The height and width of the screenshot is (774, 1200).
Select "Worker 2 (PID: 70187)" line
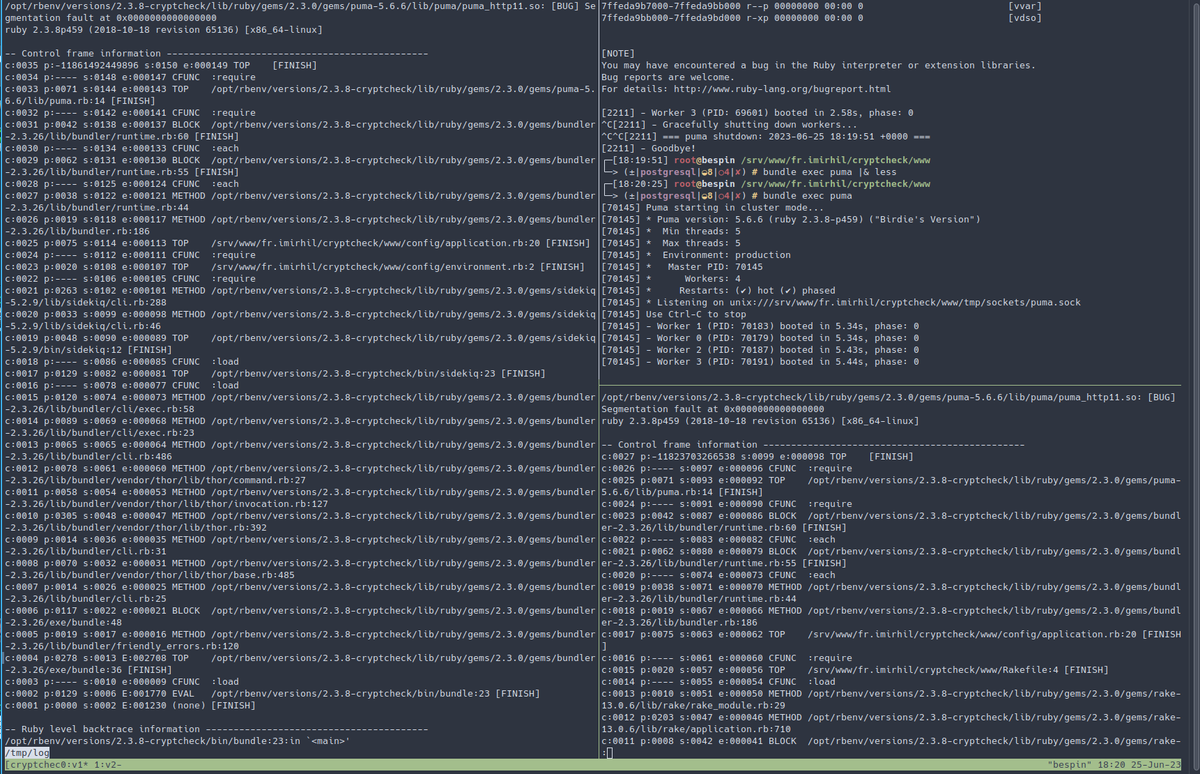pos(760,350)
